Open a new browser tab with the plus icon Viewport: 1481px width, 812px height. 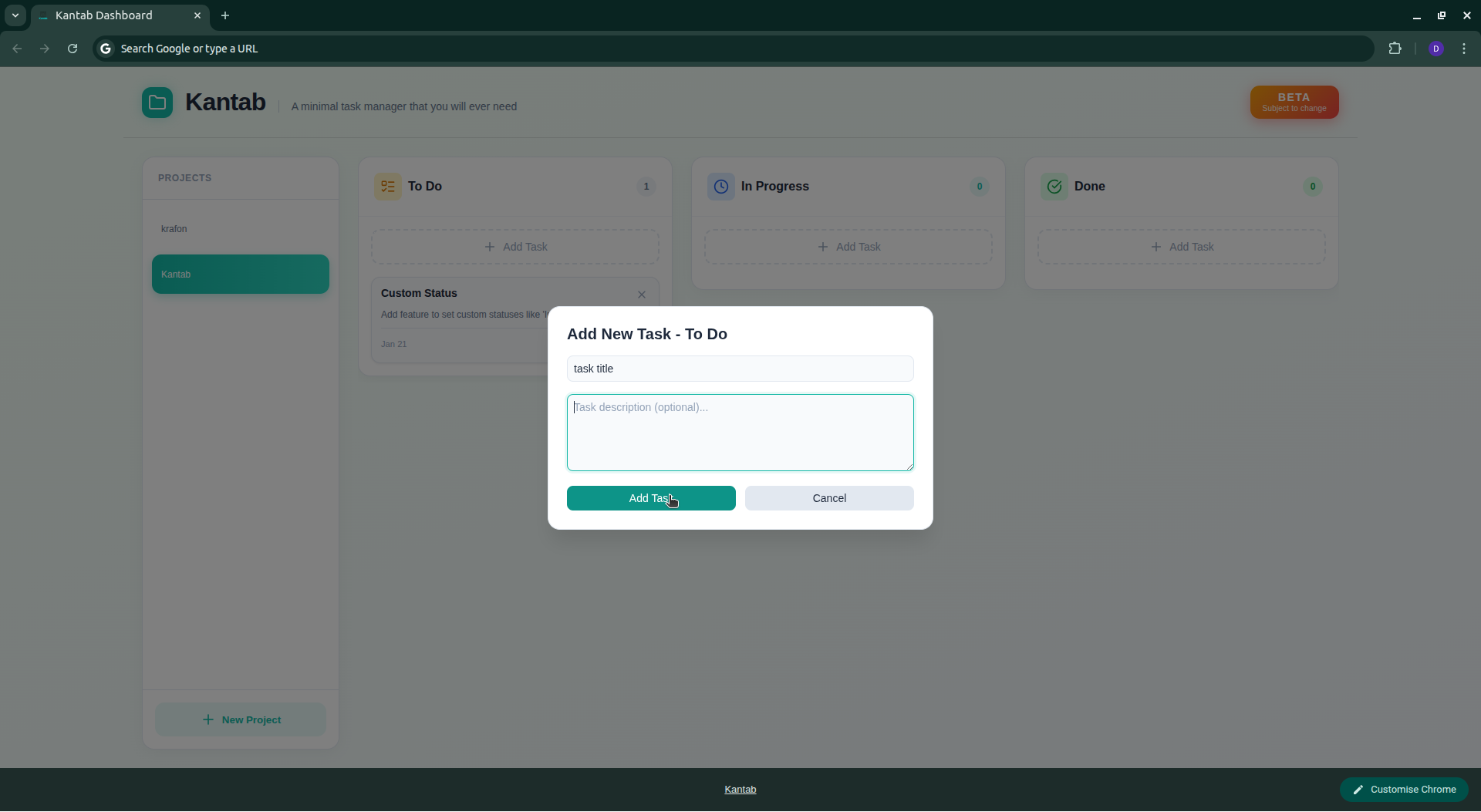[225, 15]
